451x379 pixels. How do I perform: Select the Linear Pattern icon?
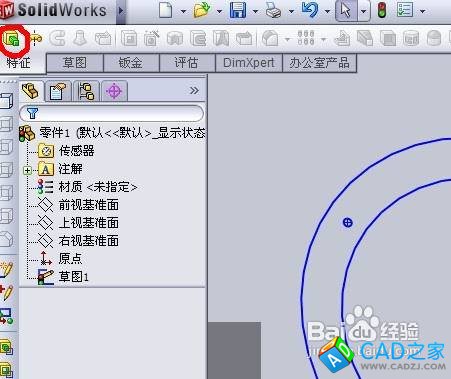pos(306,38)
